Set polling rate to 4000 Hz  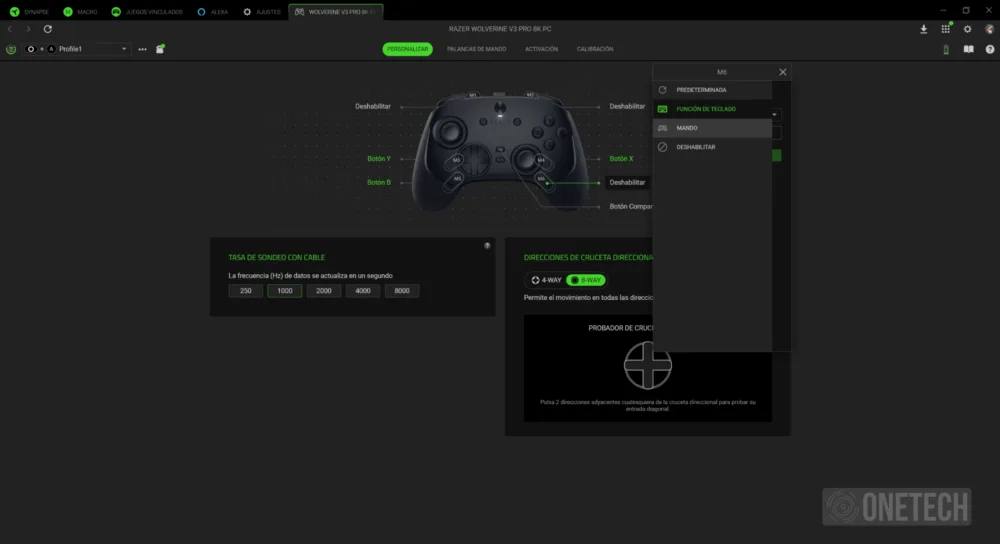363,291
